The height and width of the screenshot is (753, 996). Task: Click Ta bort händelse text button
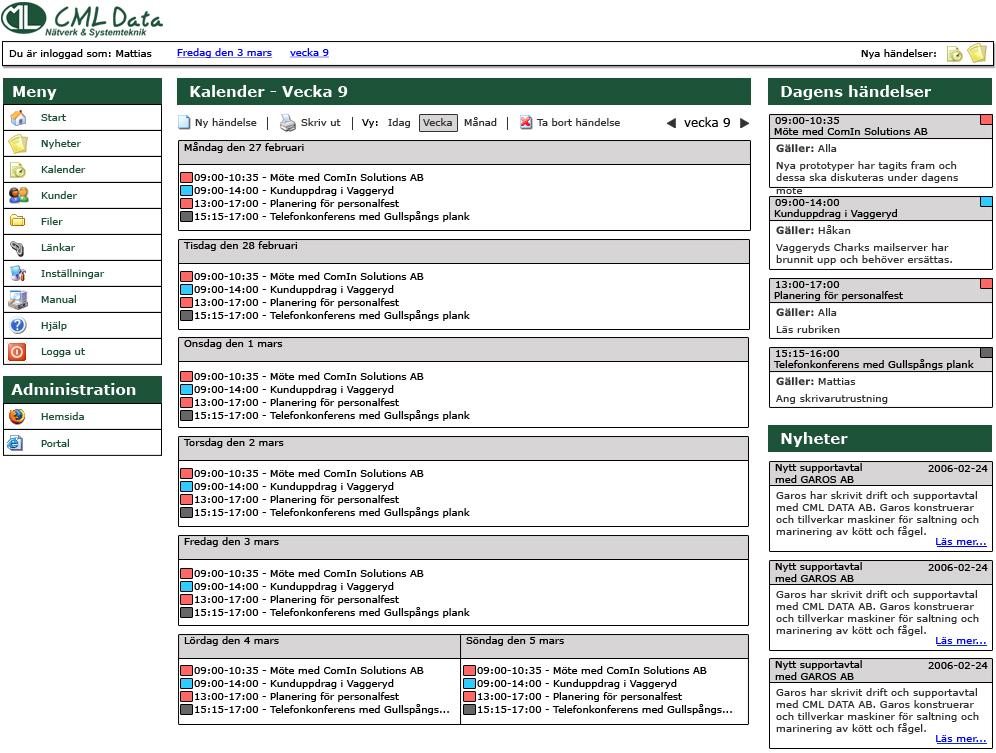point(578,123)
